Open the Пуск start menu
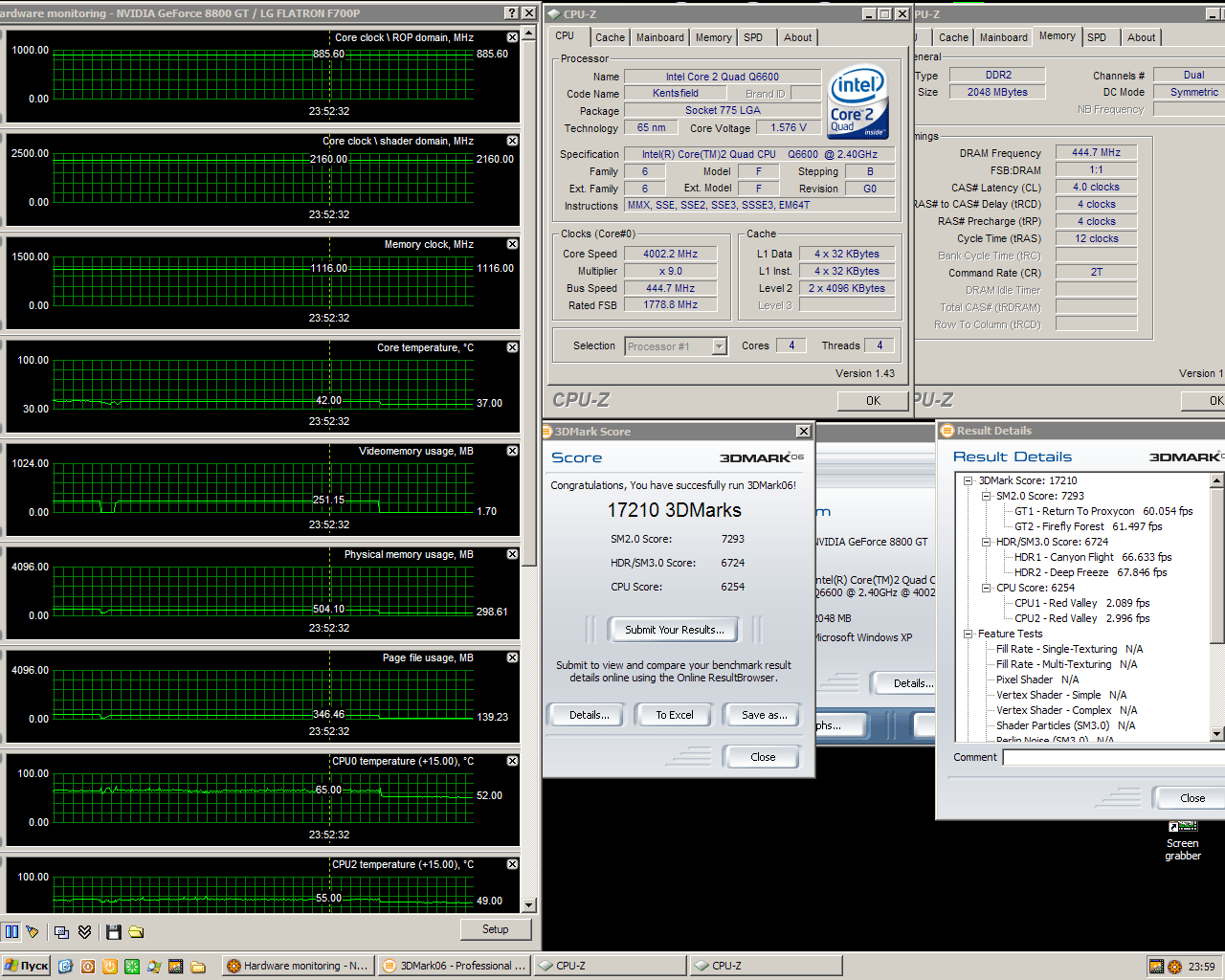 (26, 967)
